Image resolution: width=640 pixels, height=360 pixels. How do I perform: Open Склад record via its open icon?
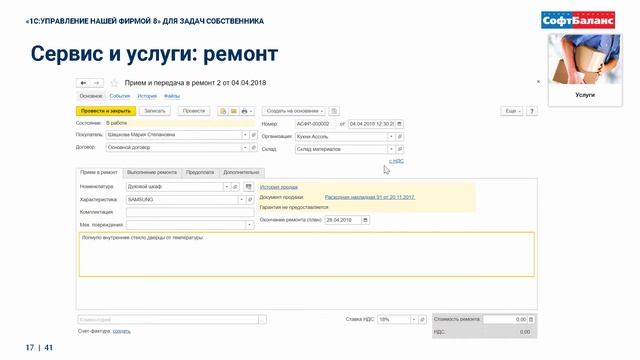pyautogui.click(x=400, y=149)
